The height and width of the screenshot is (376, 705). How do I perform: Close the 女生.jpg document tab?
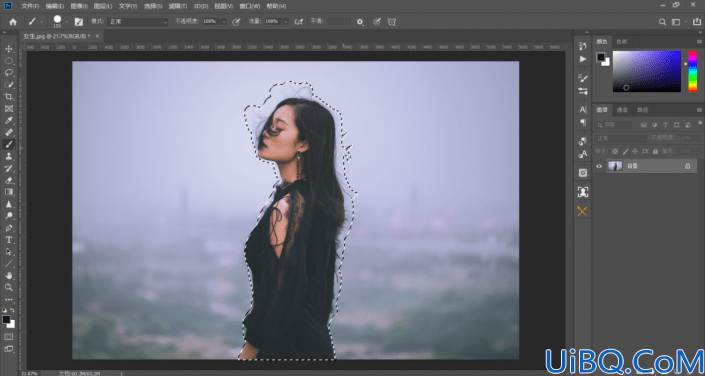click(97, 36)
